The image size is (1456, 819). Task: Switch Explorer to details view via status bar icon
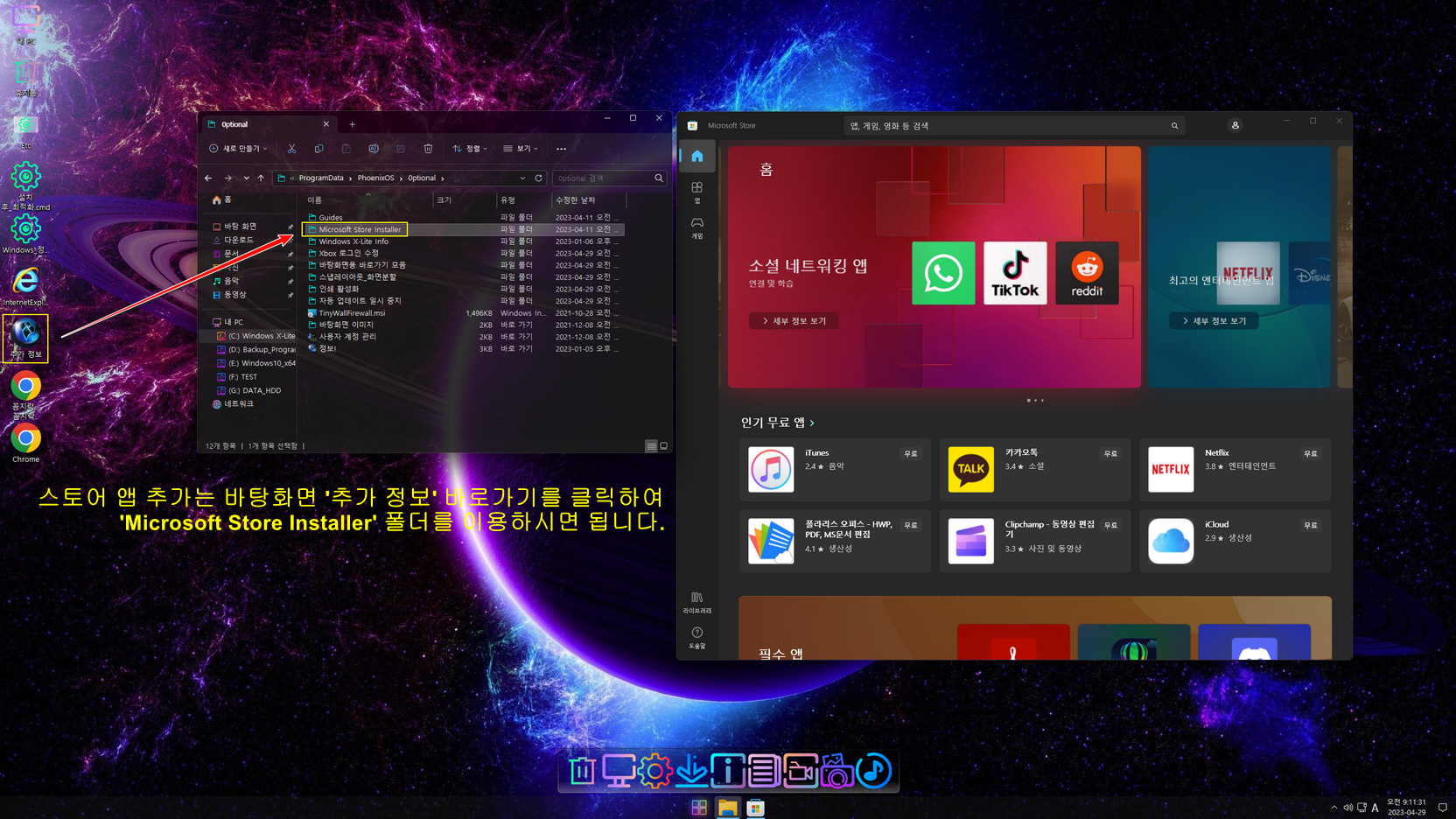651,446
